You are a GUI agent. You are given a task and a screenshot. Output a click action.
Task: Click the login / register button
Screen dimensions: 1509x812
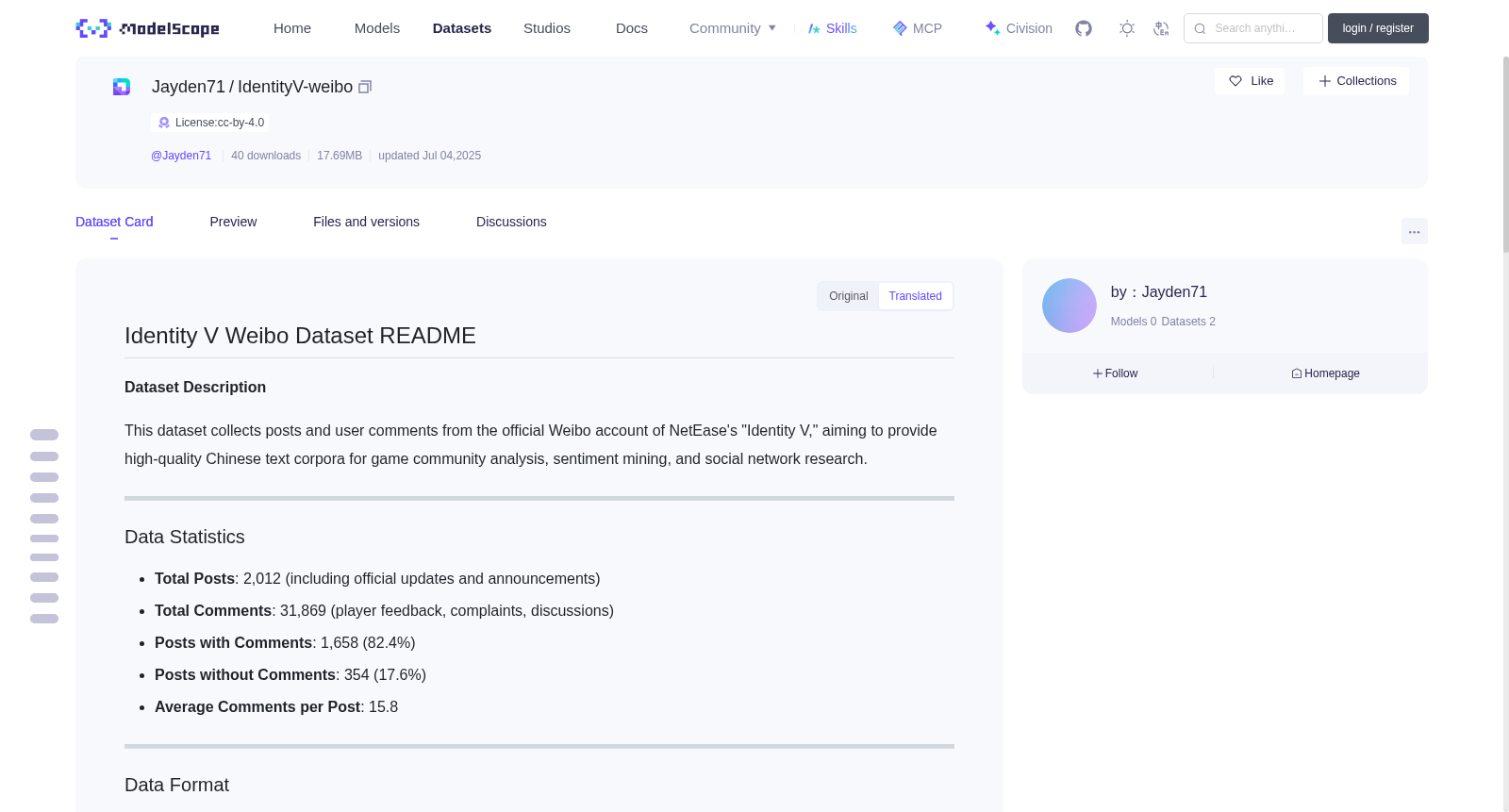point(1378,28)
